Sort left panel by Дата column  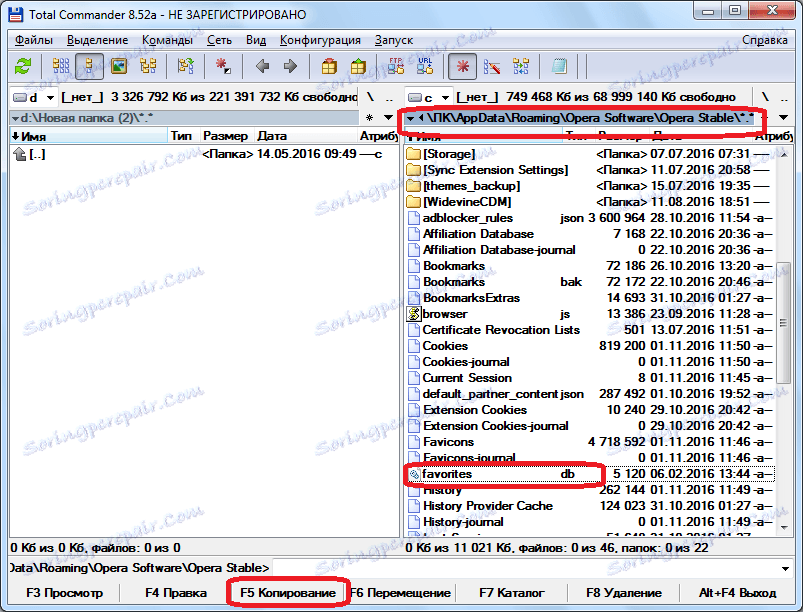306,136
